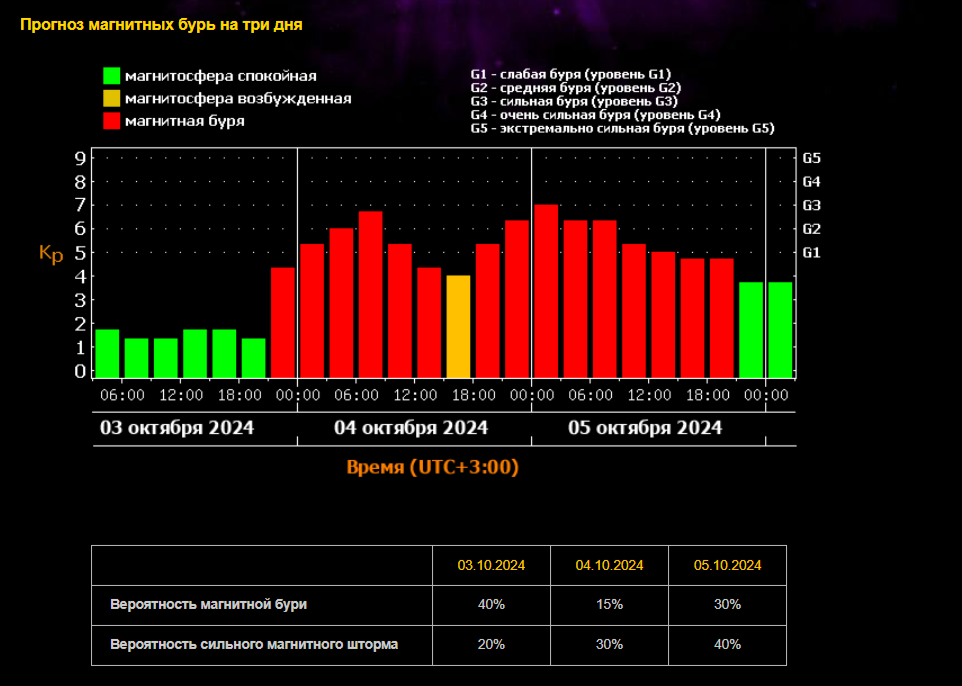Click the red magnetic storm legend swatch
Image resolution: width=962 pixels, height=686 pixels.
point(111,121)
